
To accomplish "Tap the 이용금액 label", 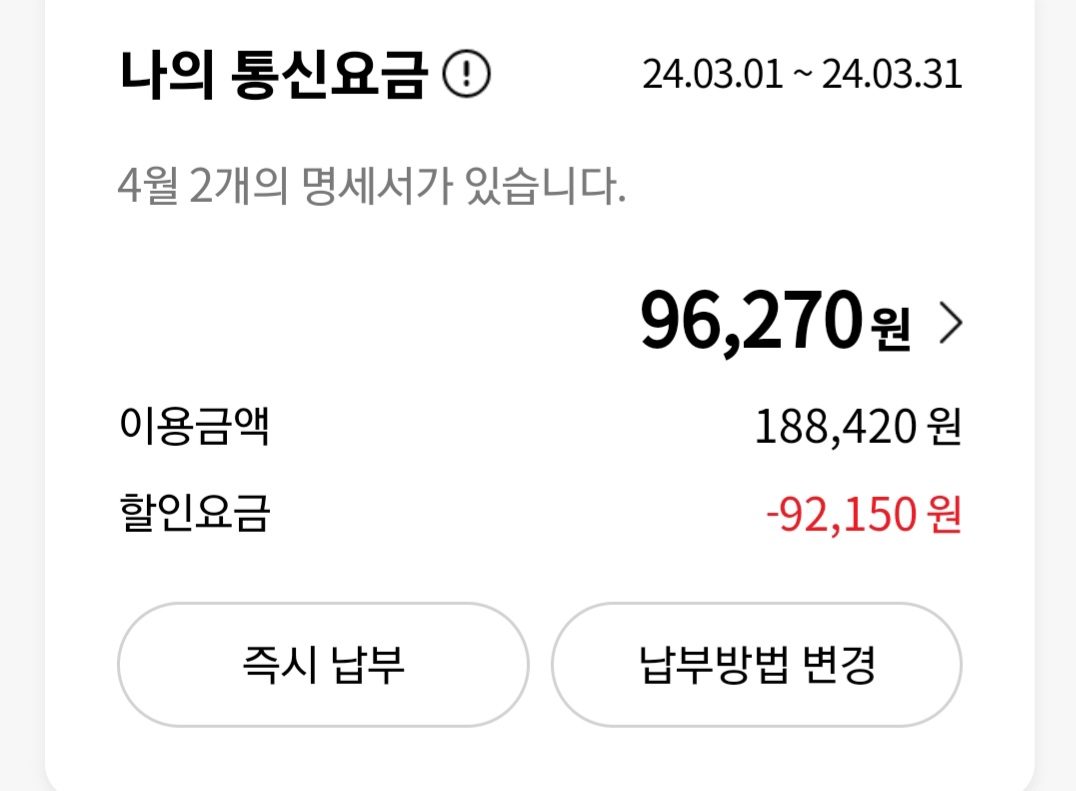I will pos(194,428).
